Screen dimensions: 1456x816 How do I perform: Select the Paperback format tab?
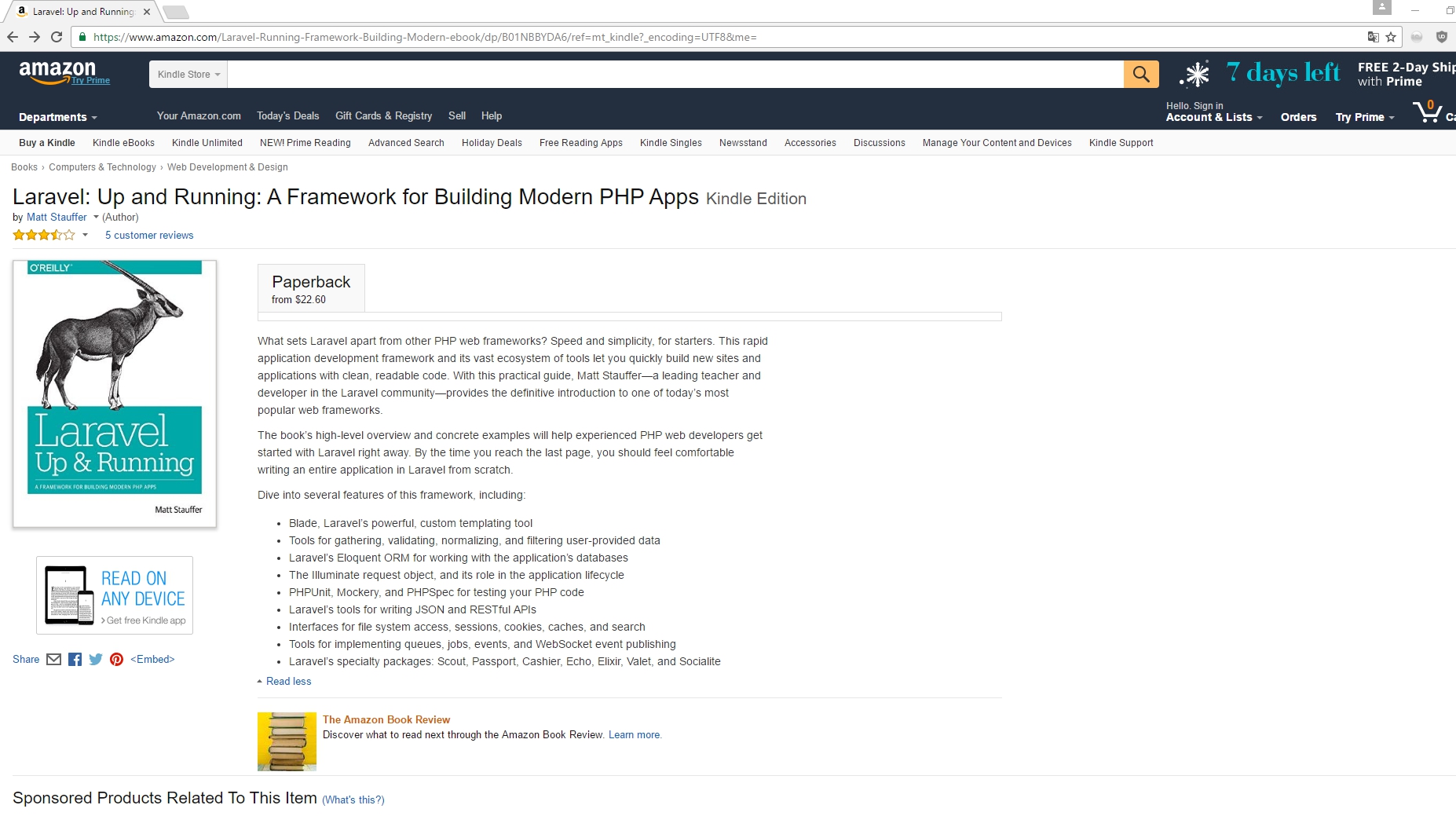pos(311,288)
